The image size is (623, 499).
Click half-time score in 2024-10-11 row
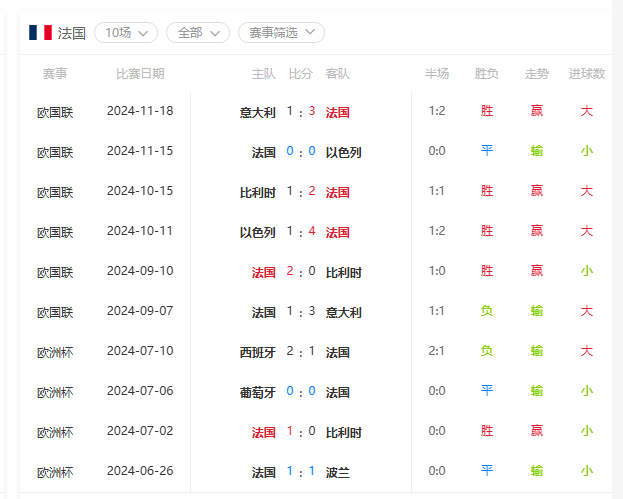pyautogui.click(x=437, y=231)
